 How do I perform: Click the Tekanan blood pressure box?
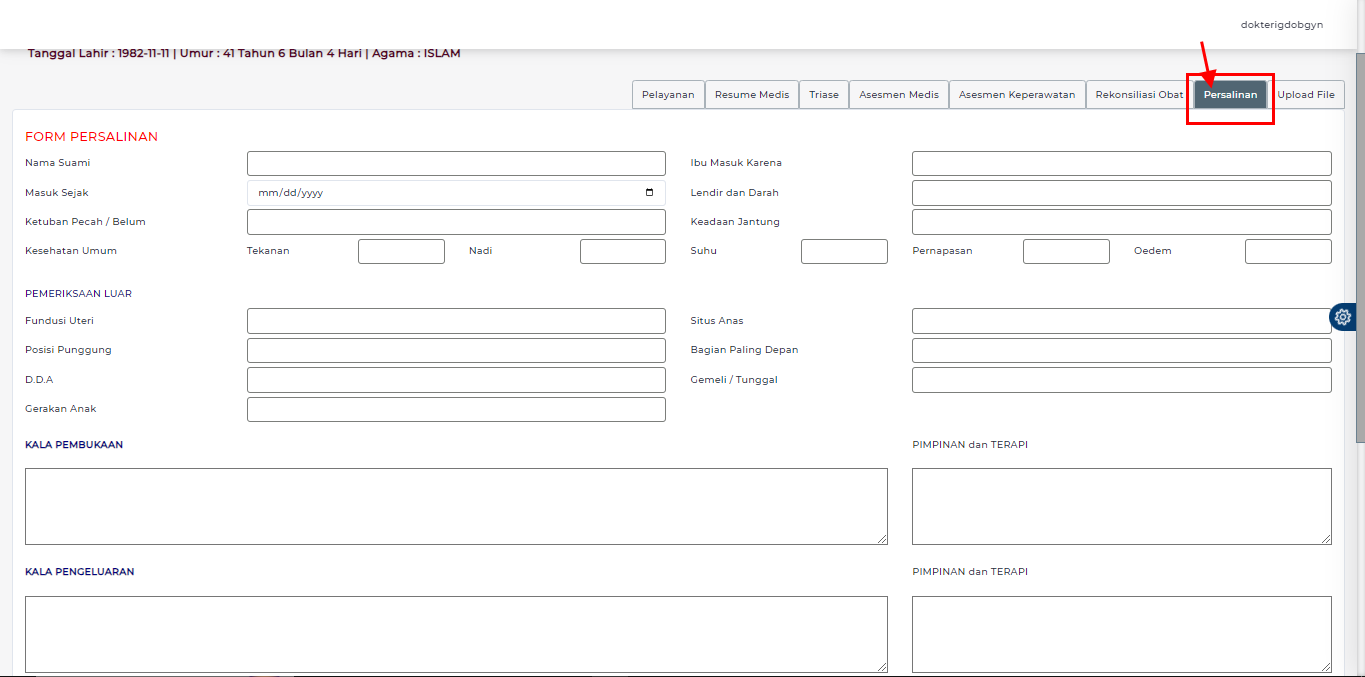[401, 251]
